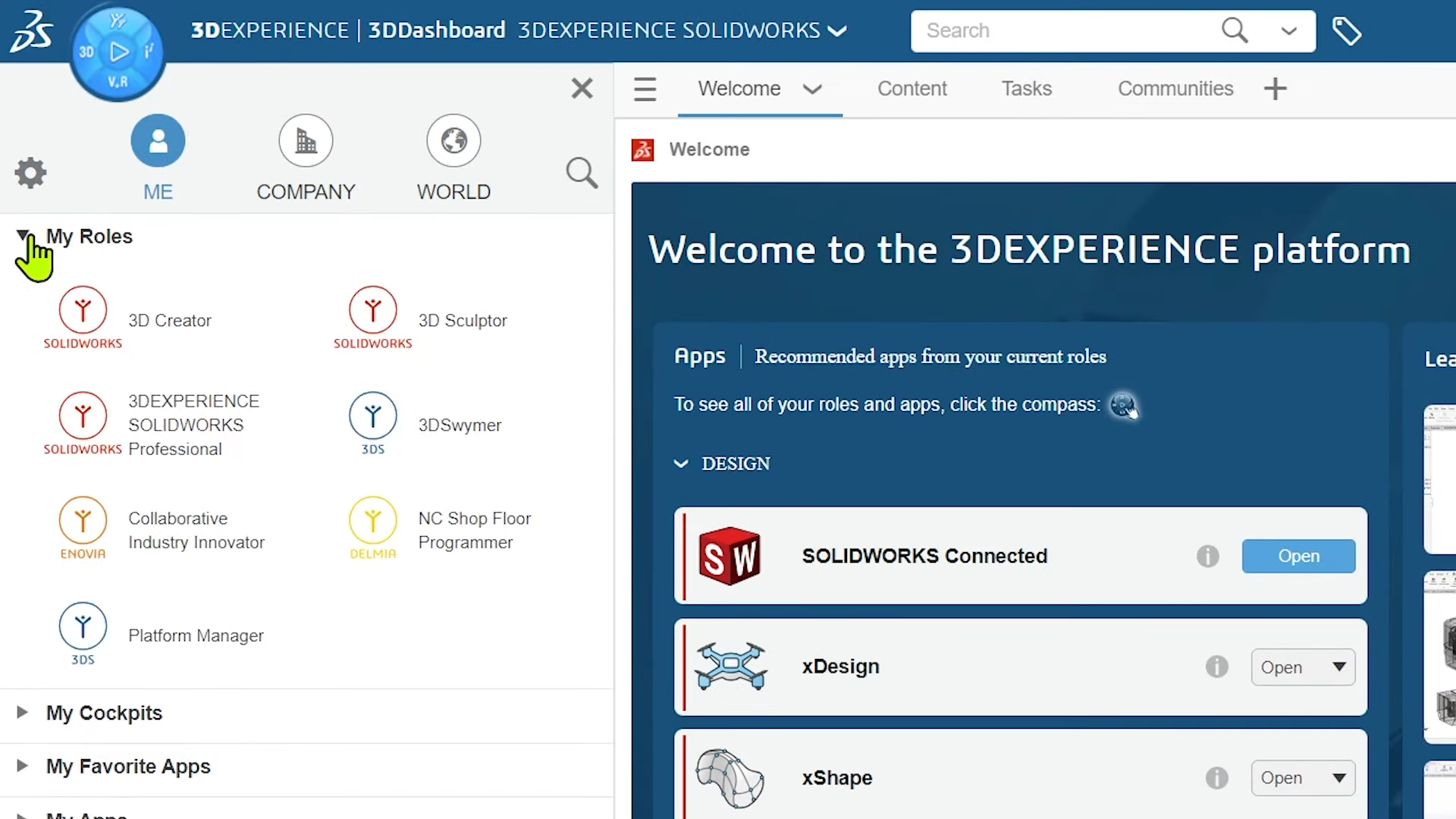Click the 3DSwymer role label
Screen dimensions: 1456x819
click(x=460, y=425)
